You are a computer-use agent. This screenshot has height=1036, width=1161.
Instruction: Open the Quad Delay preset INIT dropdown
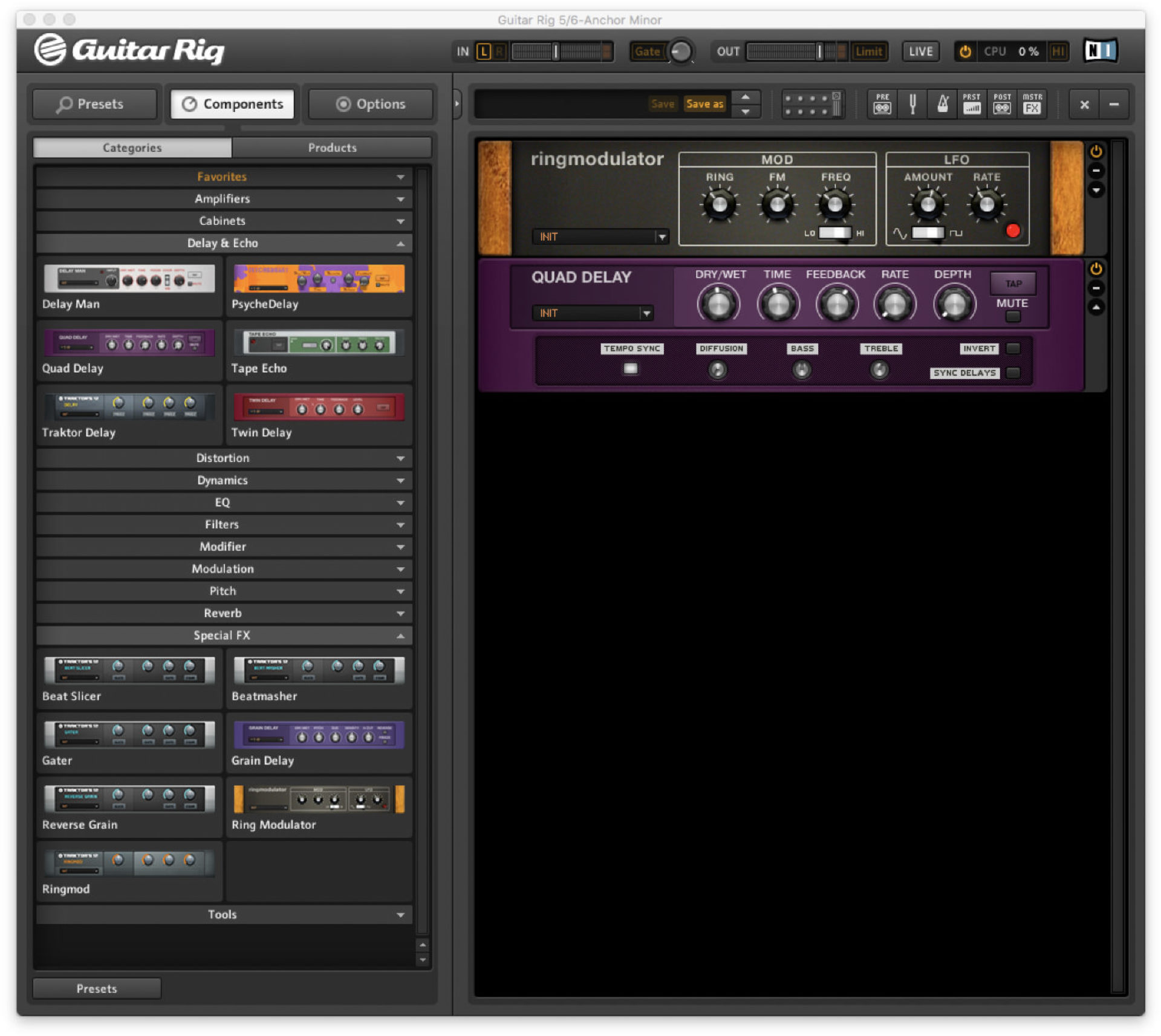593,313
